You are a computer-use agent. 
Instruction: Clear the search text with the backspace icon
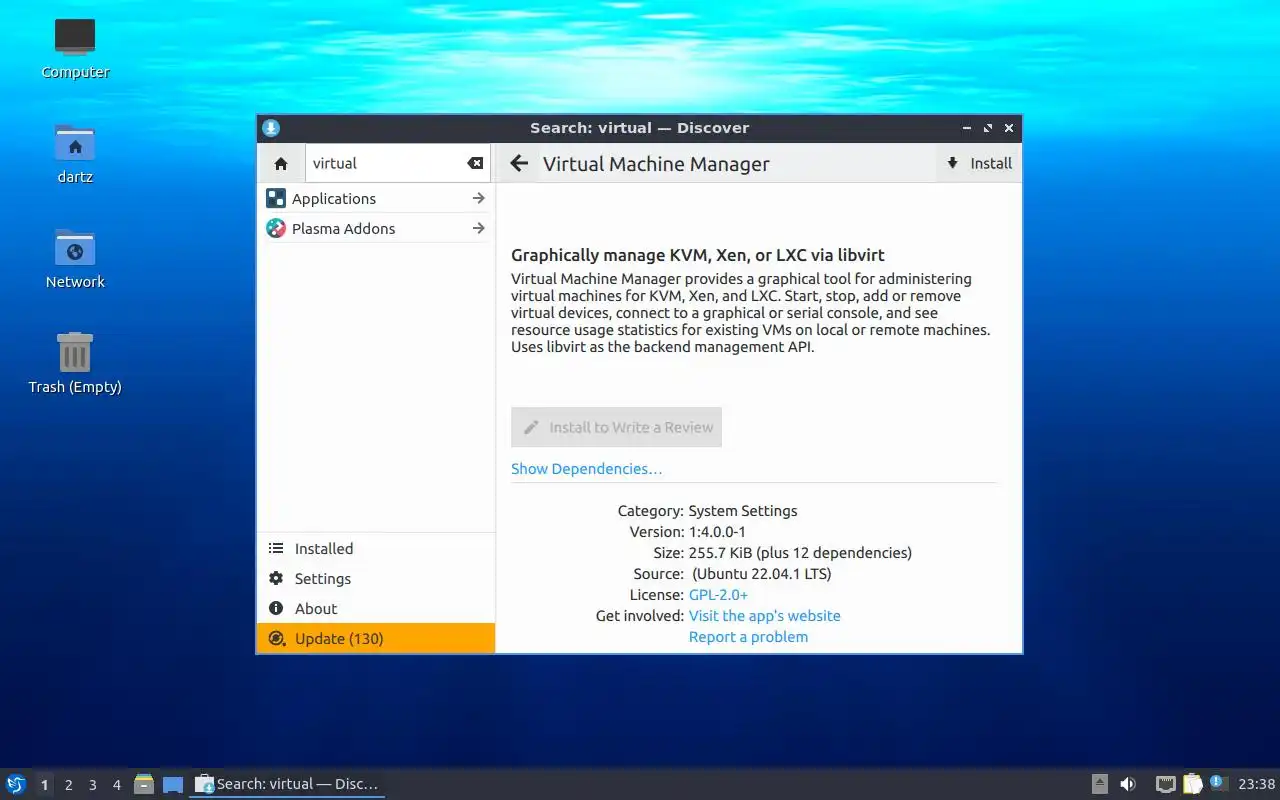475,164
